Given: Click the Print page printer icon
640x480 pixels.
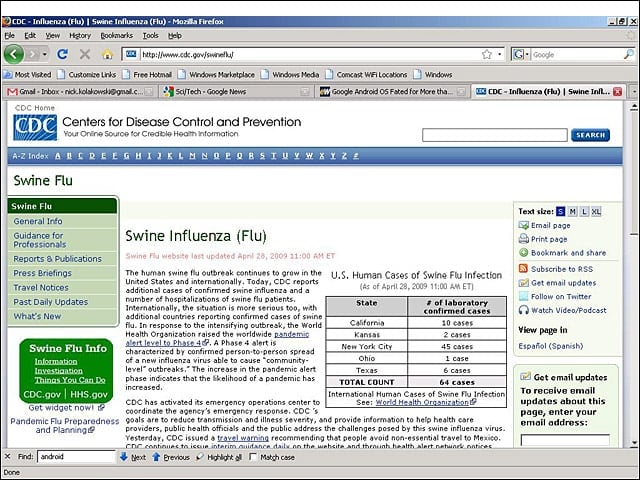Looking at the screenshot, I should coord(523,239).
